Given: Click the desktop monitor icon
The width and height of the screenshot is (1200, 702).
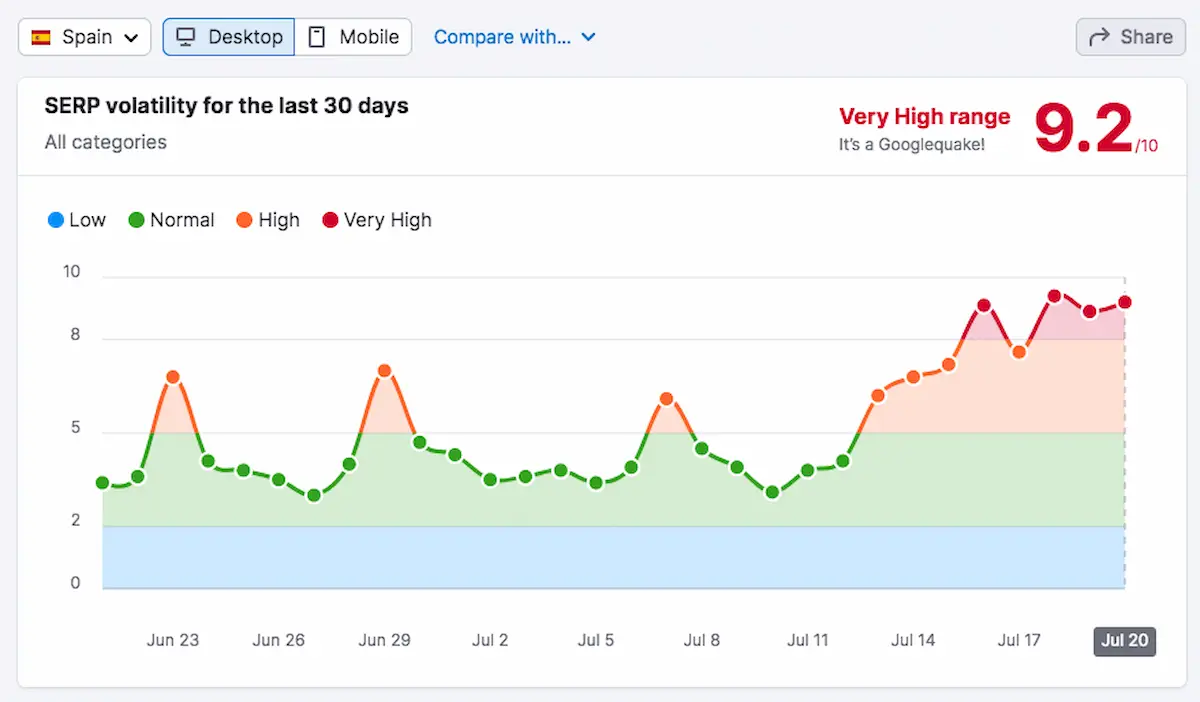Looking at the screenshot, I should 185,37.
